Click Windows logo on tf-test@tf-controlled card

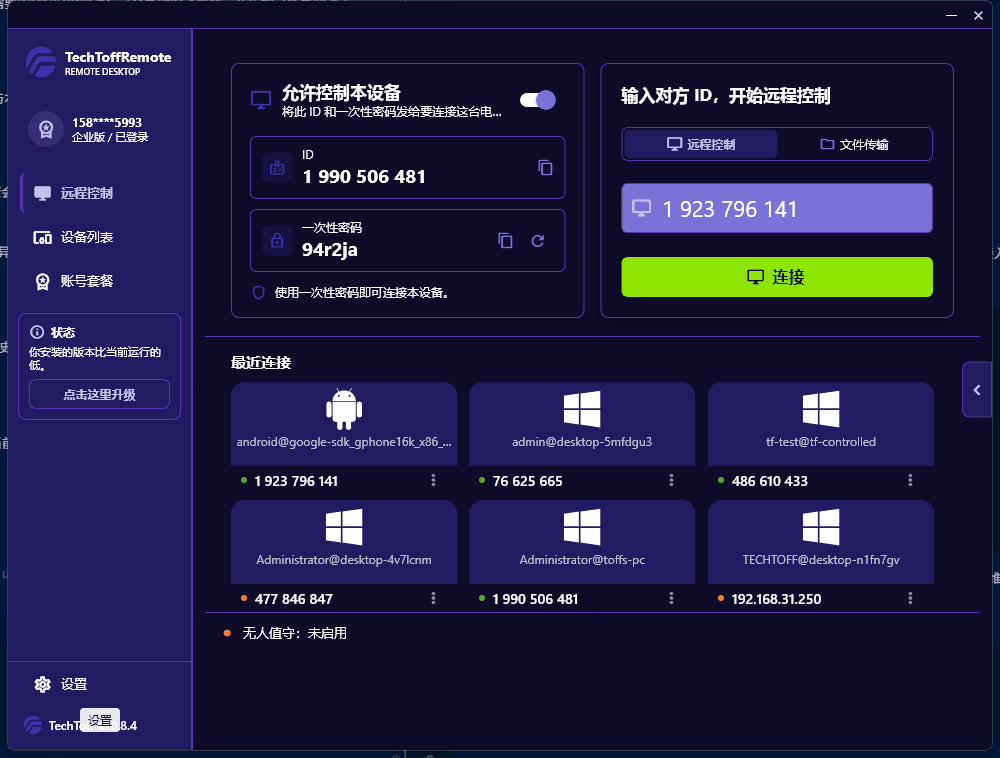(821, 409)
